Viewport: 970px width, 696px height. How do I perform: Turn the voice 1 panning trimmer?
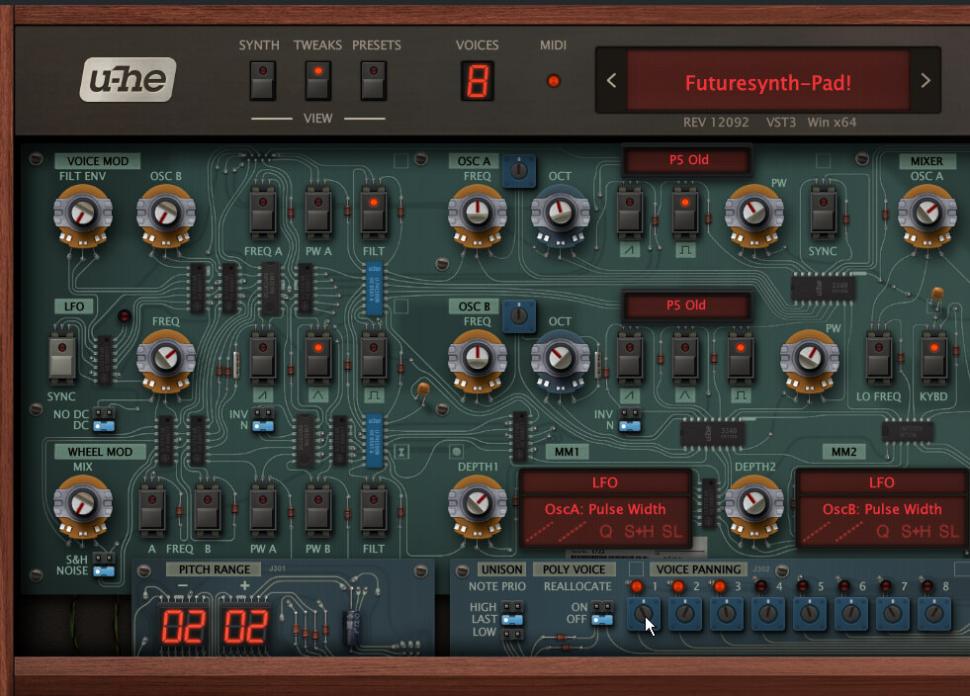pyautogui.click(x=644, y=614)
